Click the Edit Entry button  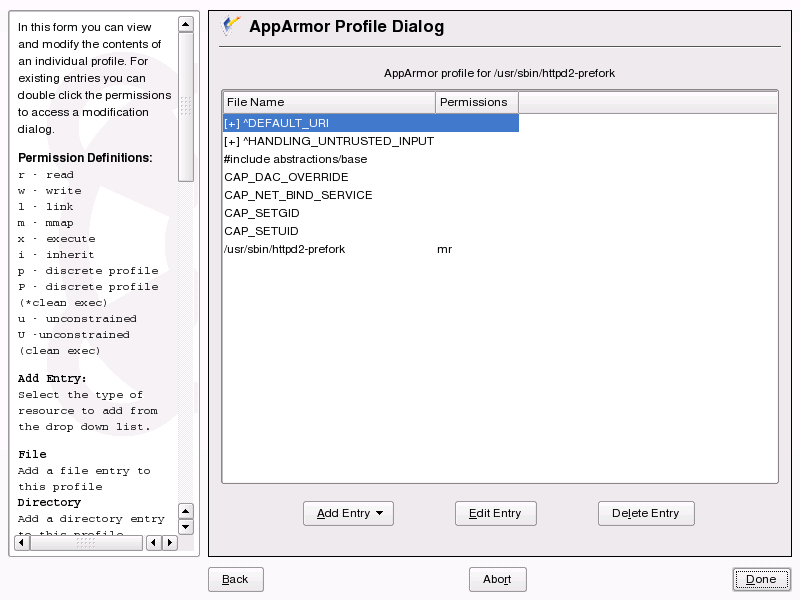click(x=495, y=513)
